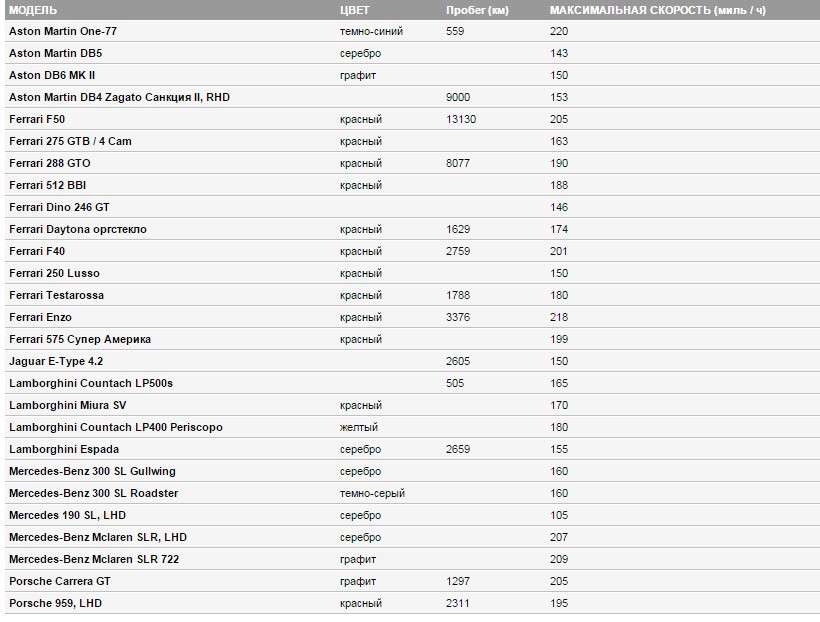The image size is (820, 622).
Task: Click the 'Ferrari 575 Супер Америка' name
Action: [80, 339]
